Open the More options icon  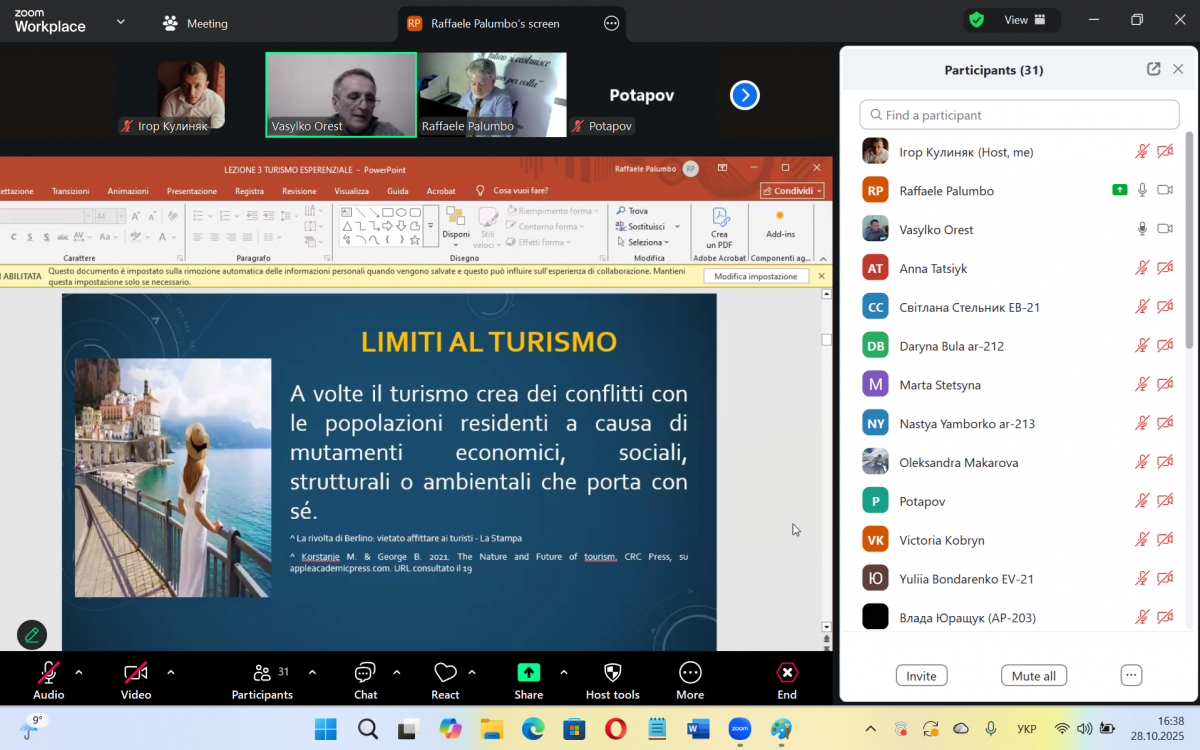[x=690, y=673]
